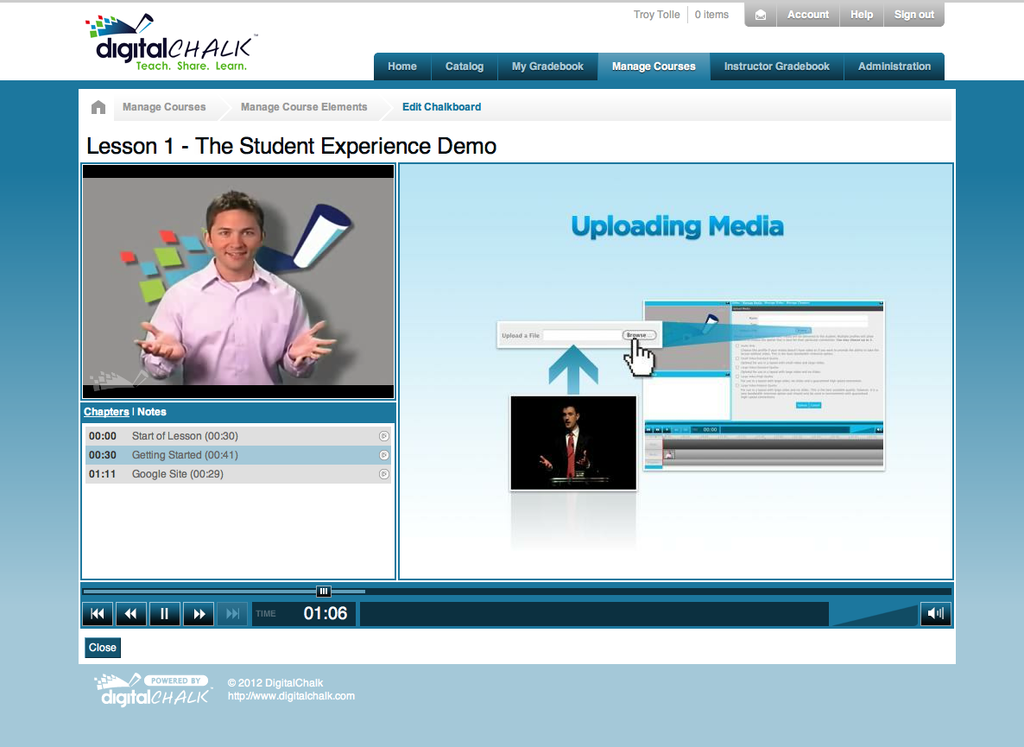
Task: Click the digitalchalk.com footer link
Action: click(291, 696)
